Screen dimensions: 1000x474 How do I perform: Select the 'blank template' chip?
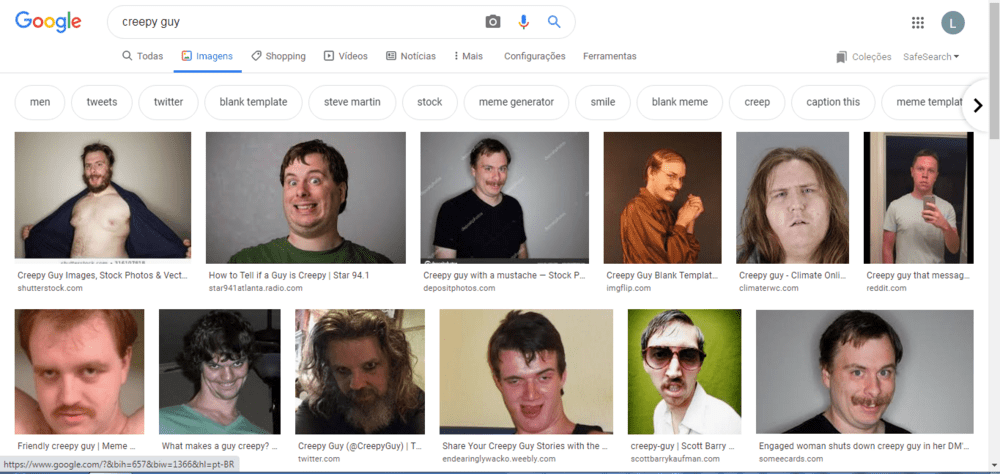[253, 102]
